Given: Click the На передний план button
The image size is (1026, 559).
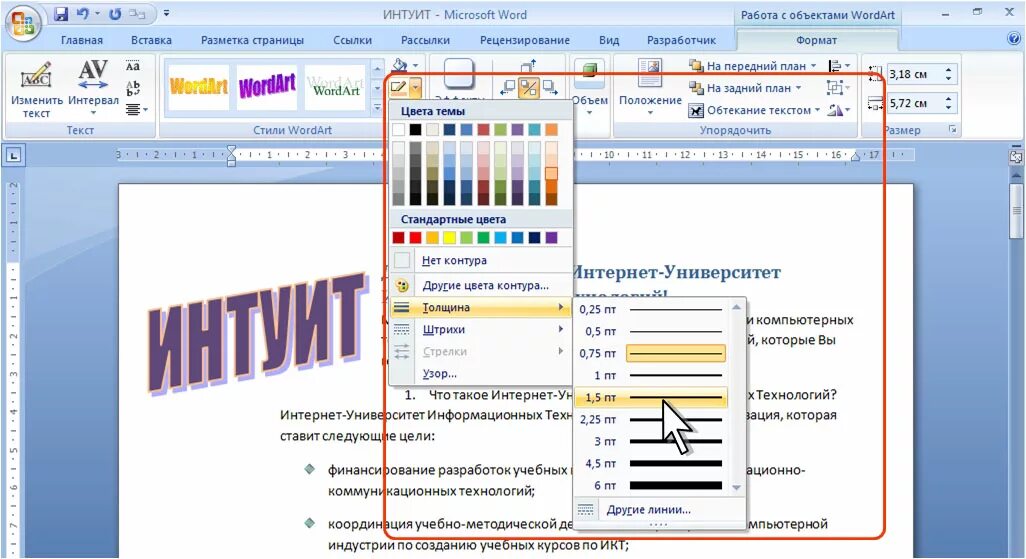Looking at the screenshot, I should pyautogui.click(x=747, y=65).
